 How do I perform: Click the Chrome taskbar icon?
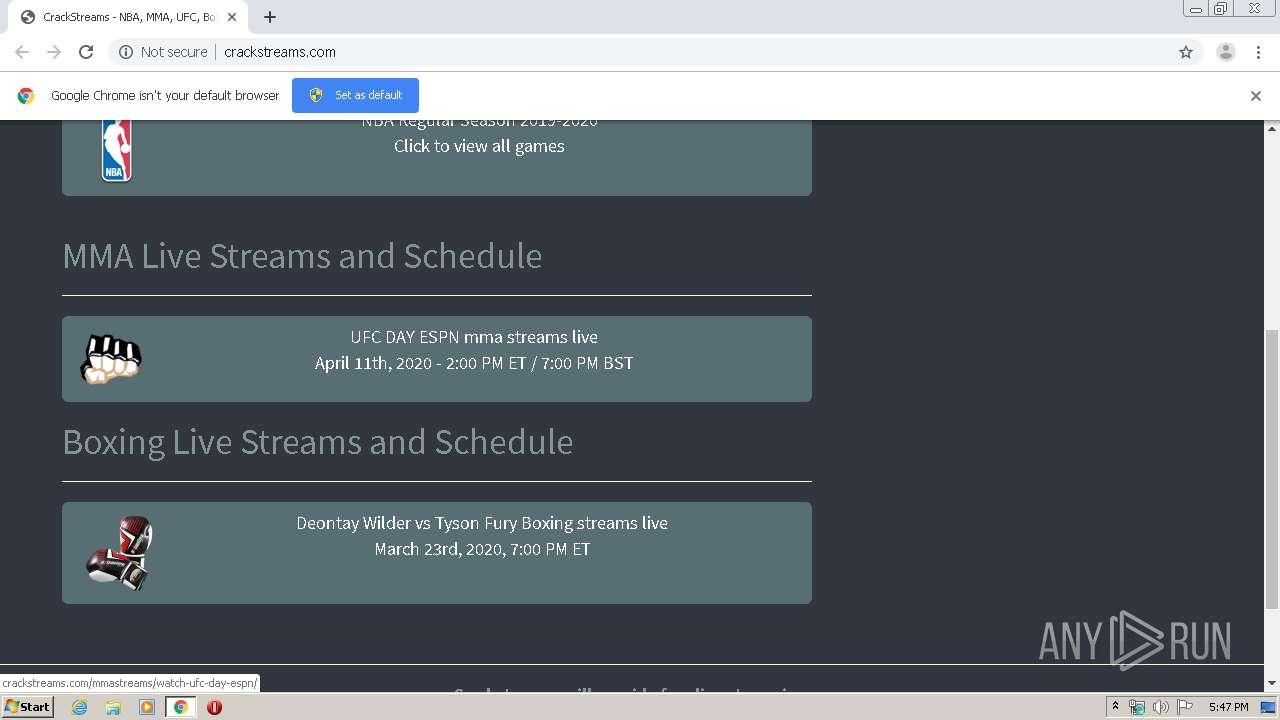(x=181, y=707)
